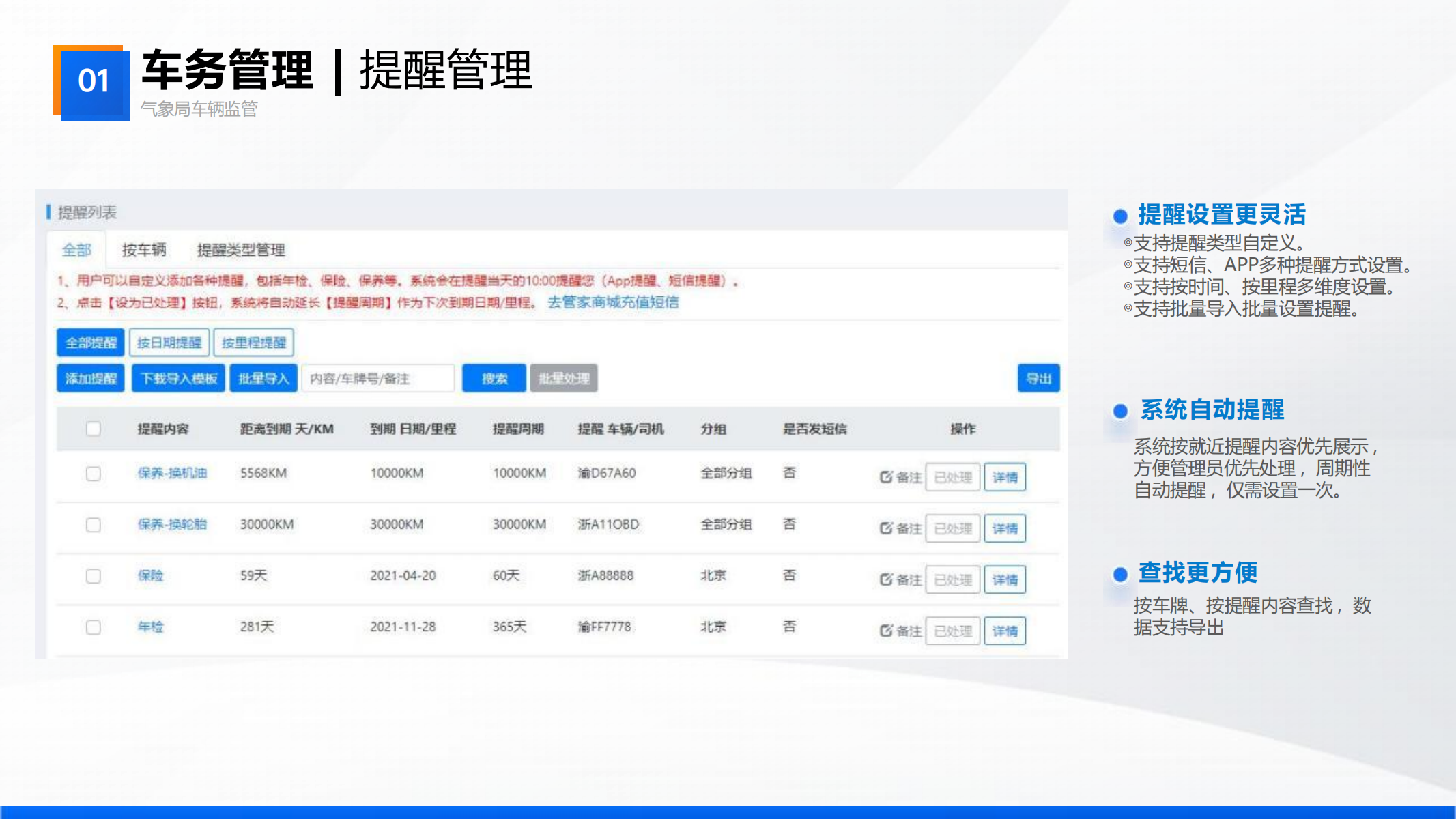
Task: Select the 全部 tab
Action: (x=76, y=250)
